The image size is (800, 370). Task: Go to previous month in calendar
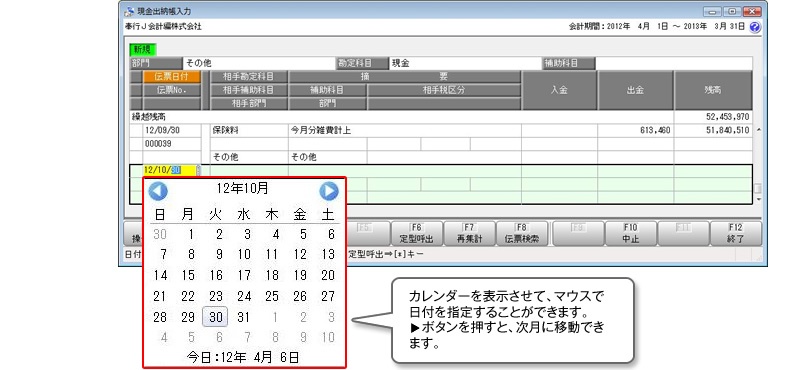pos(158,191)
